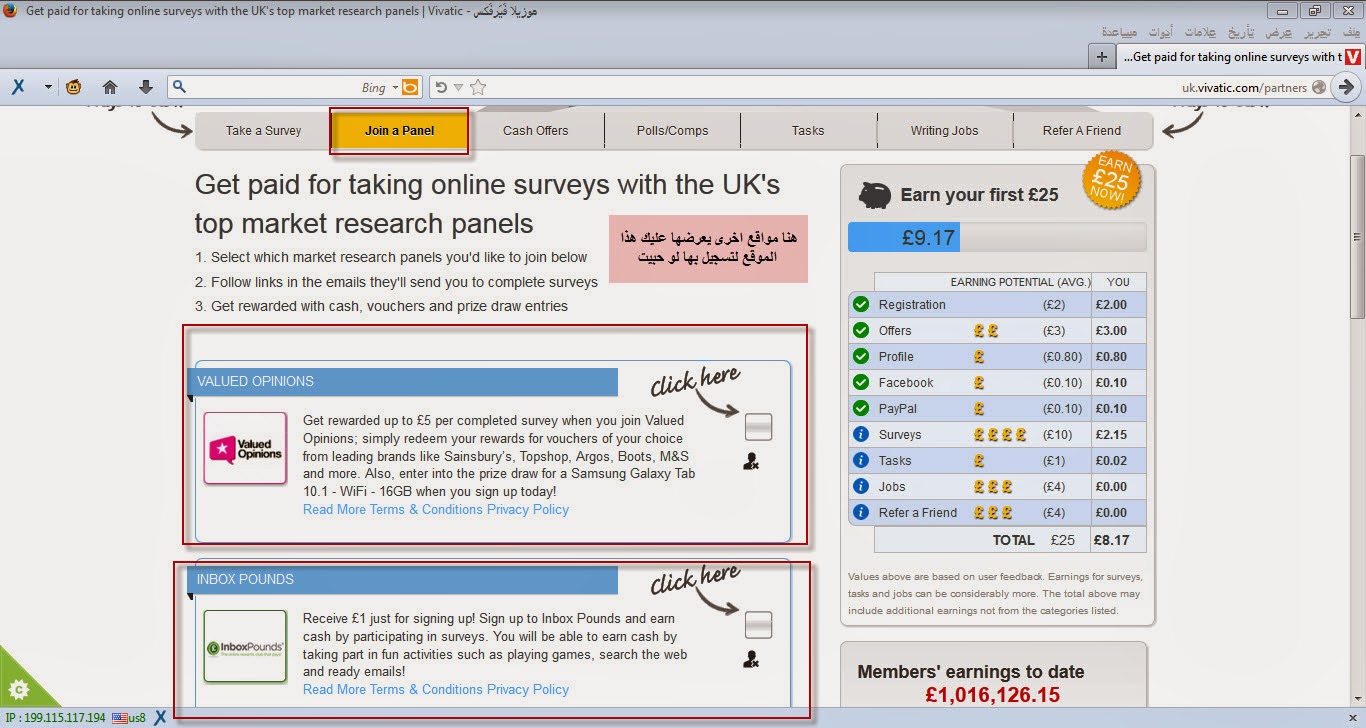The width and height of the screenshot is (1366, 728).
Task: Click the US flag us8 status bar entry
Action: (x=129, y=718)
